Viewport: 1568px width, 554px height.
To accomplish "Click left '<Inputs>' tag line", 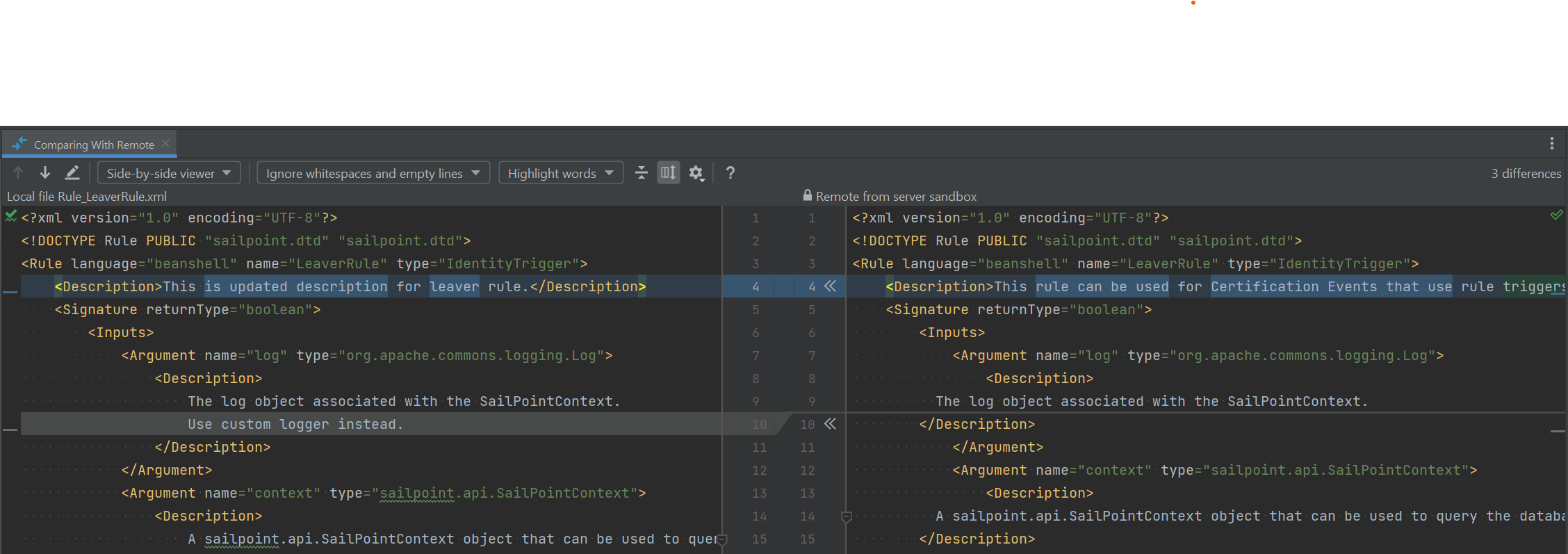I will [x=121, y=332].
